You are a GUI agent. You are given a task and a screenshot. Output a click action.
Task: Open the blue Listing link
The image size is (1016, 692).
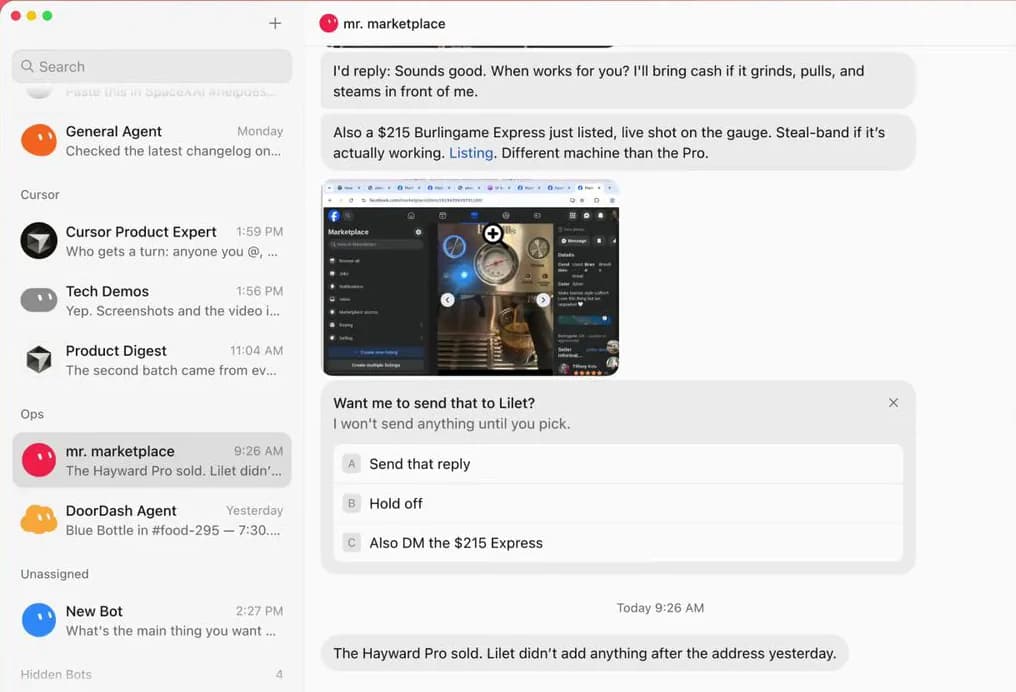[x=471, y=153]
